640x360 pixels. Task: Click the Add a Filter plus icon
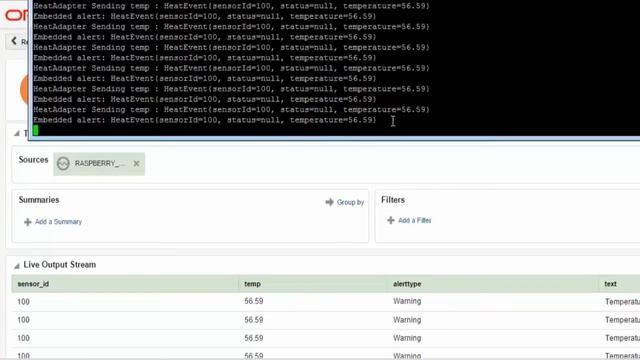[391, 220]
